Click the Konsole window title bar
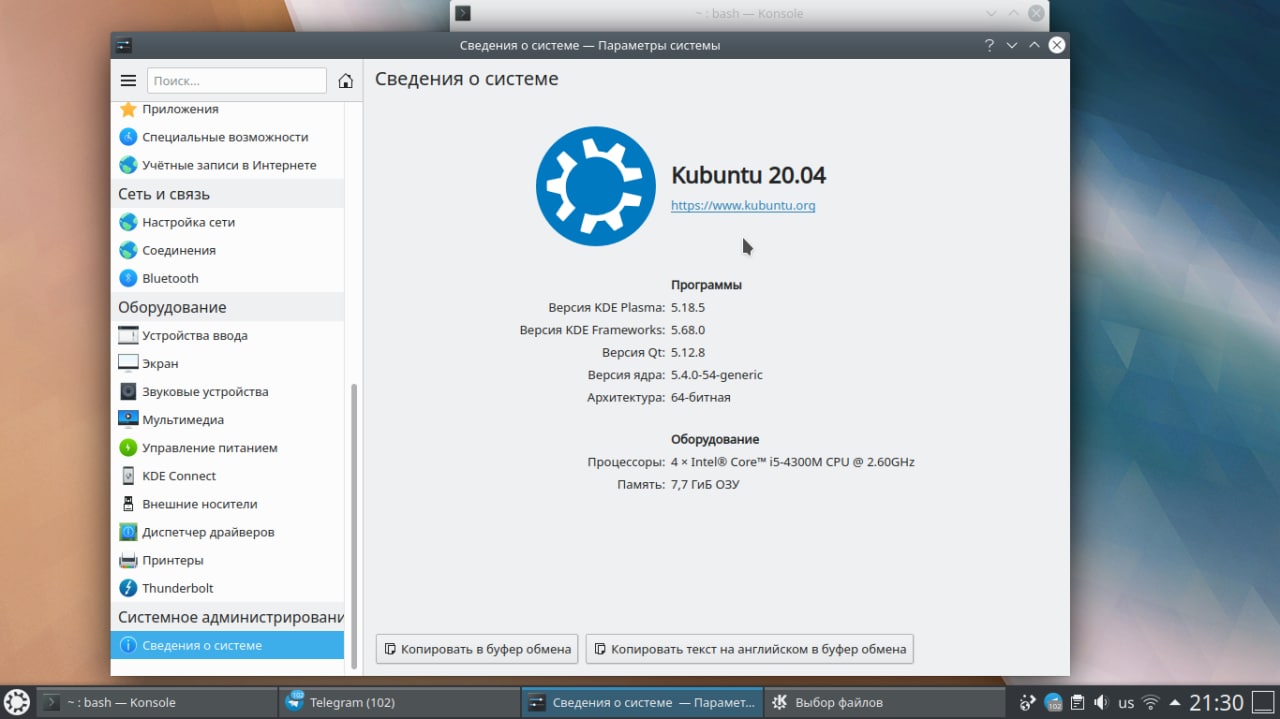Image resolution: width=1280 pixels, height=719 pixels. [749, 14]
